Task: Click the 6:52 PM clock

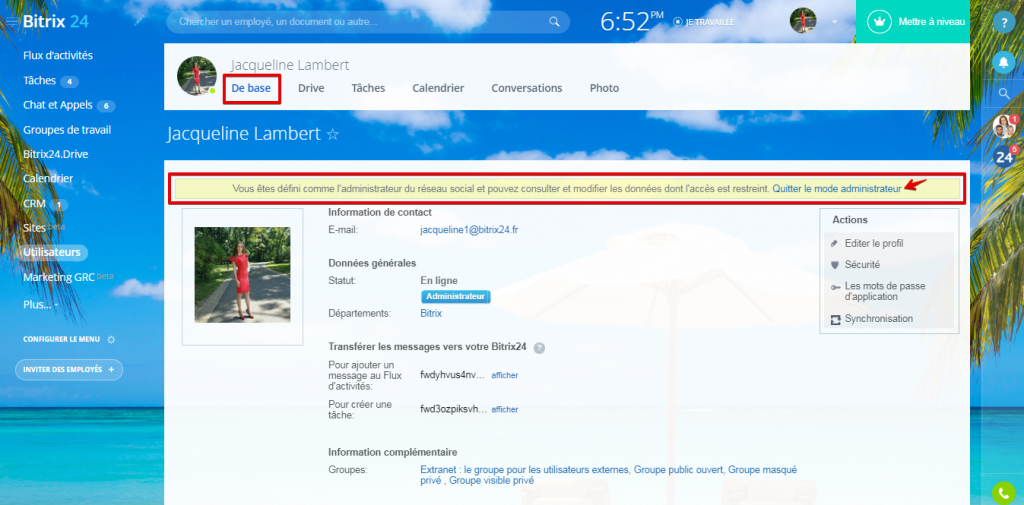Action: tap(632, 22)
